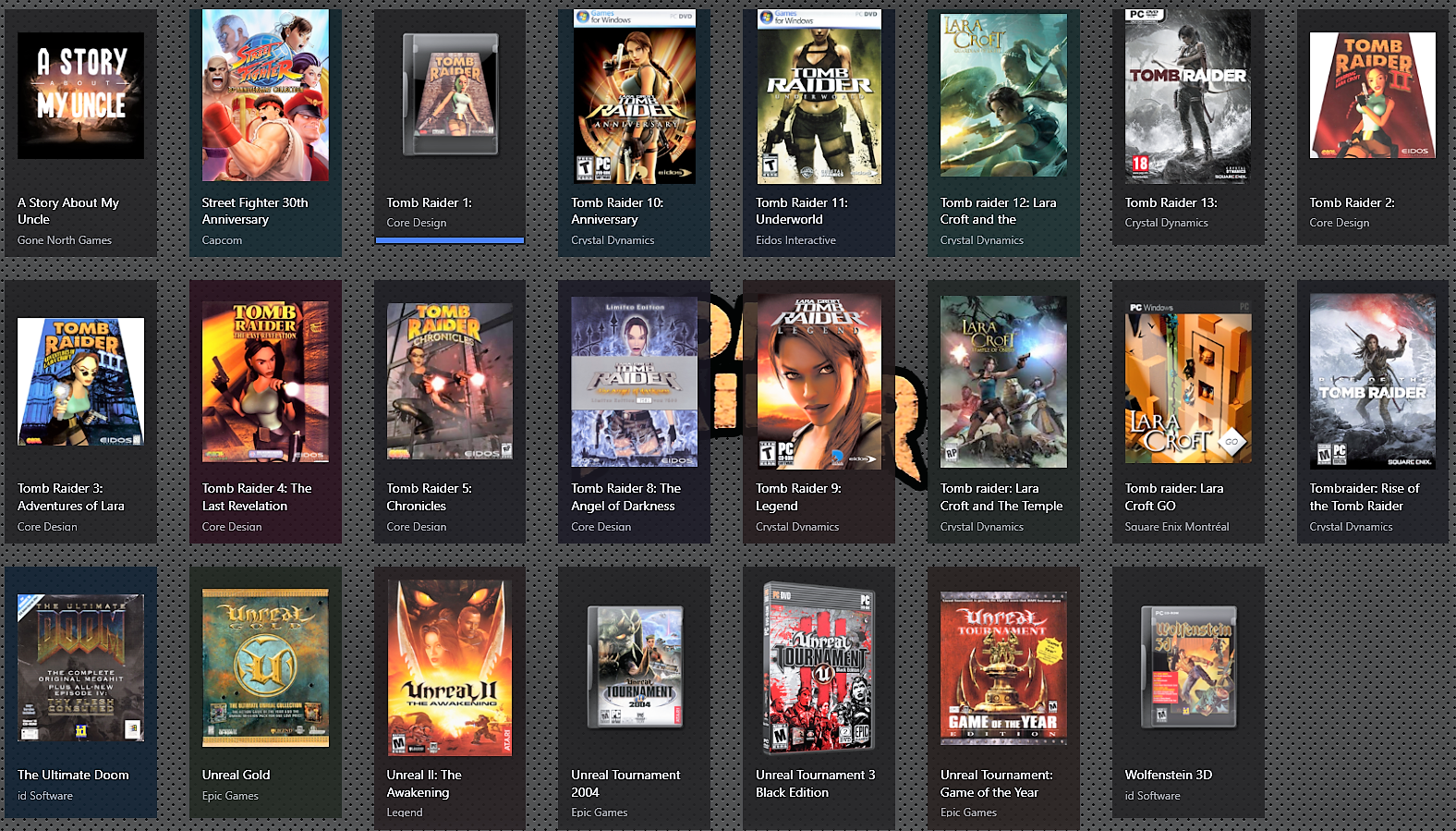Click 'Core Design' under Tomb Raider 2
This screenshot has width=1456, height=831.
pyautogui.click(x=1340, y=223)
